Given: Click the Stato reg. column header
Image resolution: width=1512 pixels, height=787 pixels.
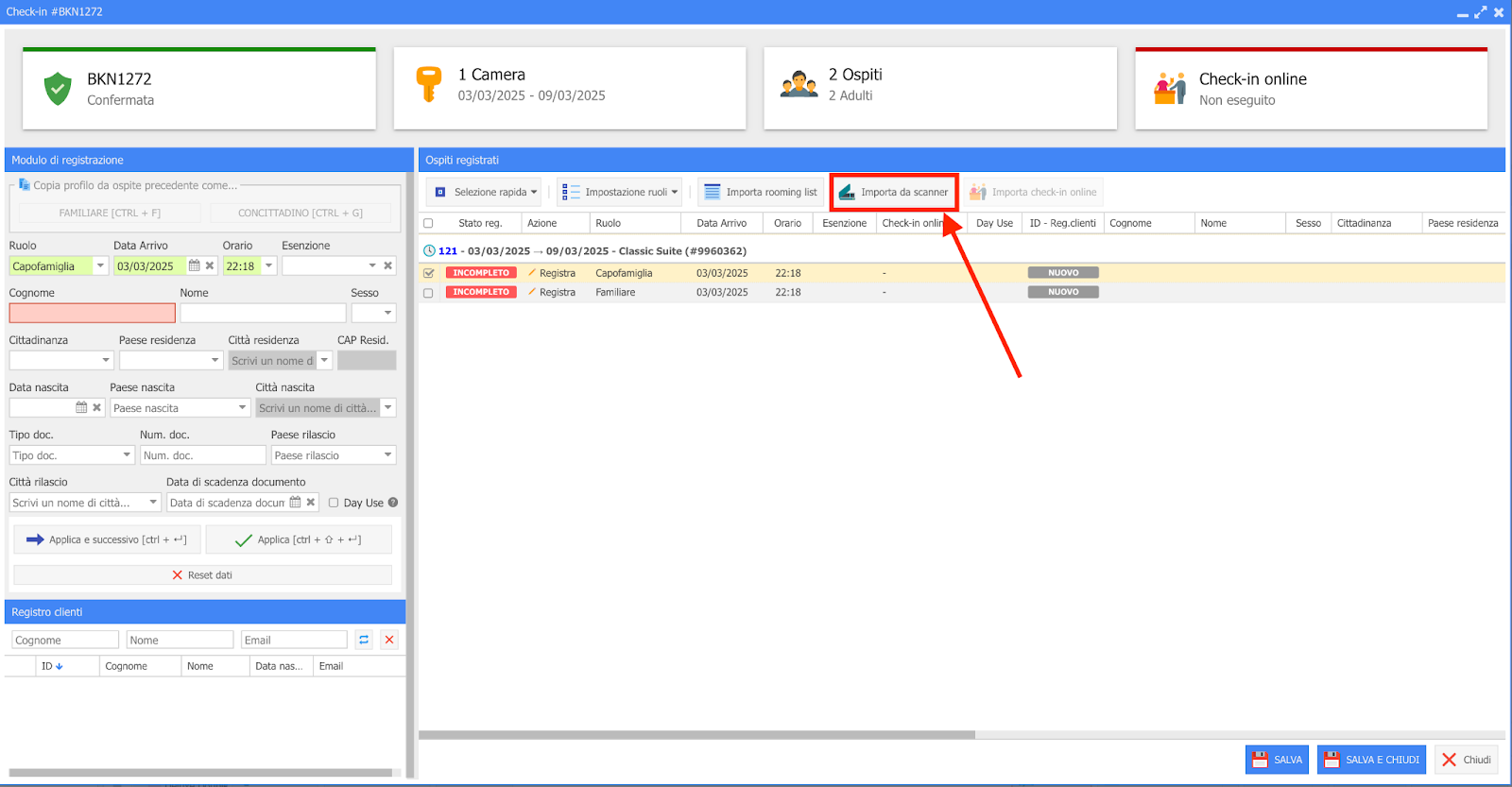Looking at the screenshot, I should pyautogui.click(x=479, y=224).
